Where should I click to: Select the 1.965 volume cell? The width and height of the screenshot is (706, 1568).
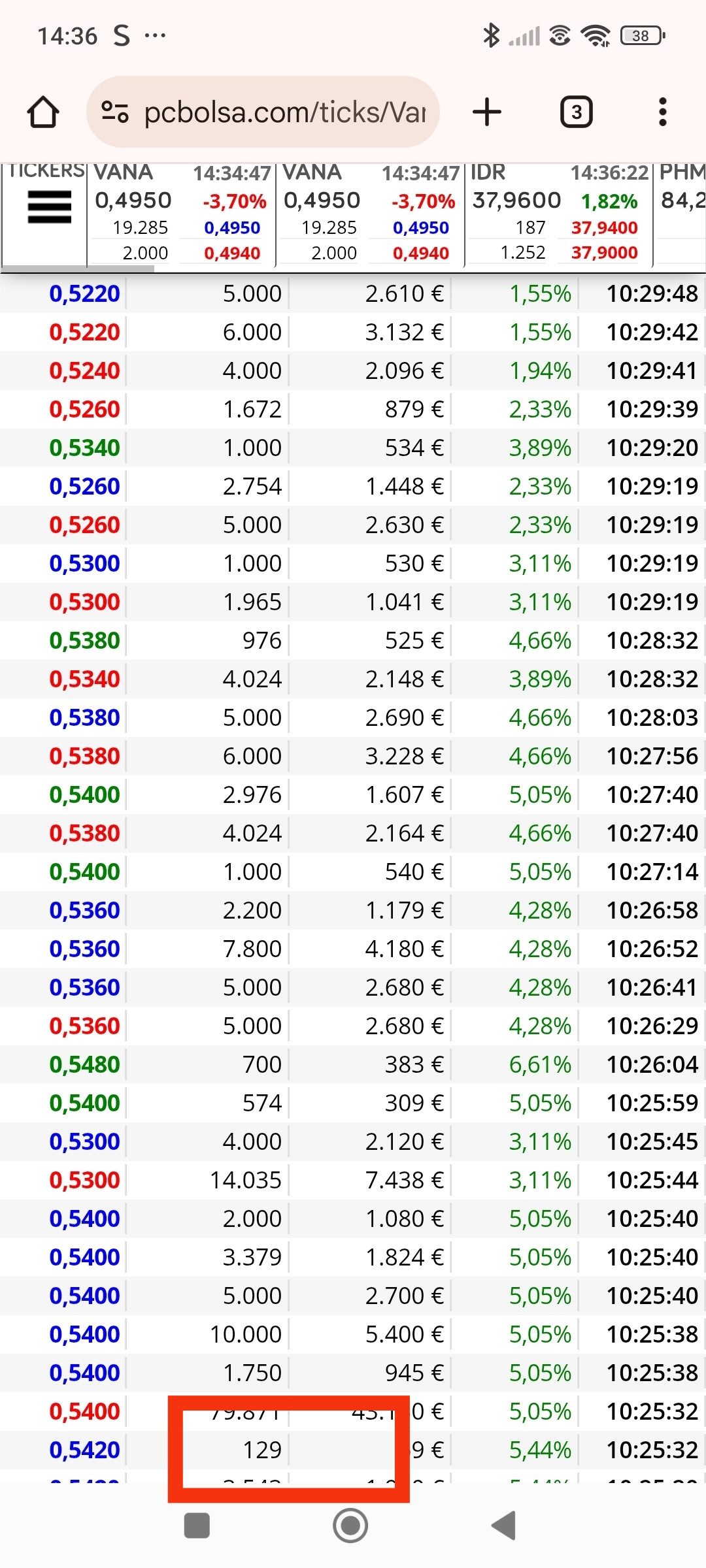coord(252,602)
